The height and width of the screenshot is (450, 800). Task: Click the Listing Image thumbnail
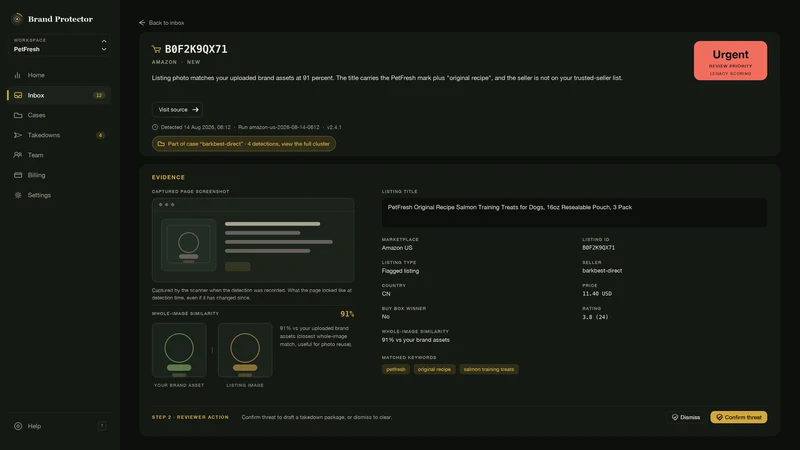pos(245,350)
